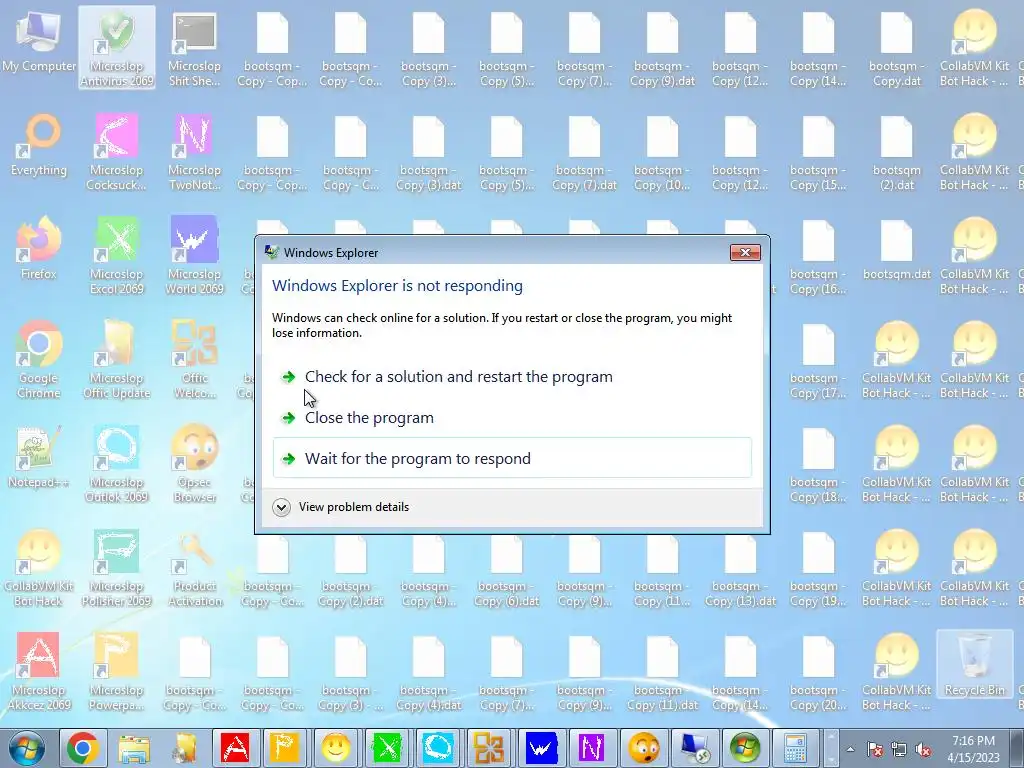1024x768 pixels.
Task: Close the Windows Explorer not responding dialog
Action: pos(745,253)
